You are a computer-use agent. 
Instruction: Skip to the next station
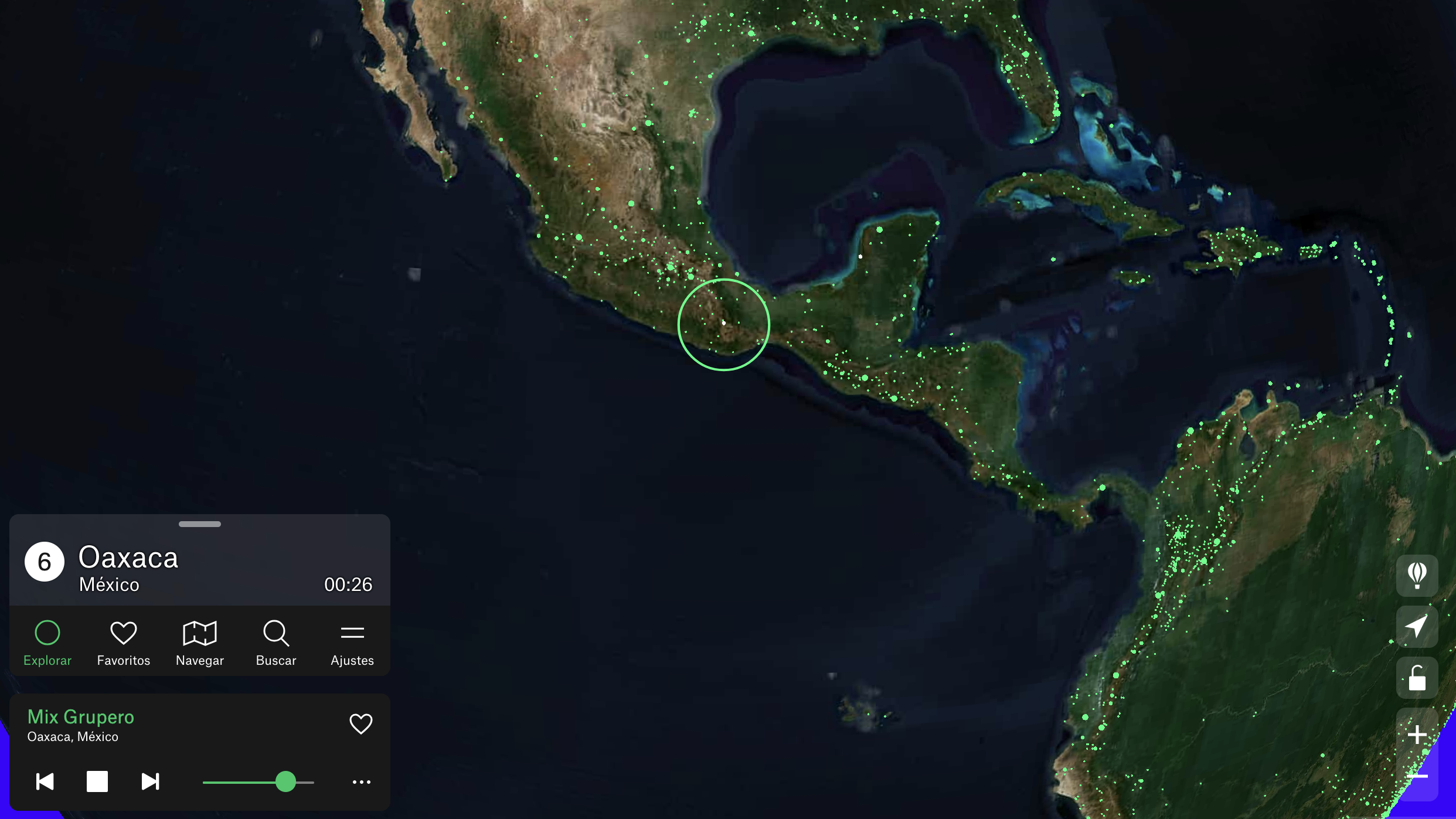point(150,781)
